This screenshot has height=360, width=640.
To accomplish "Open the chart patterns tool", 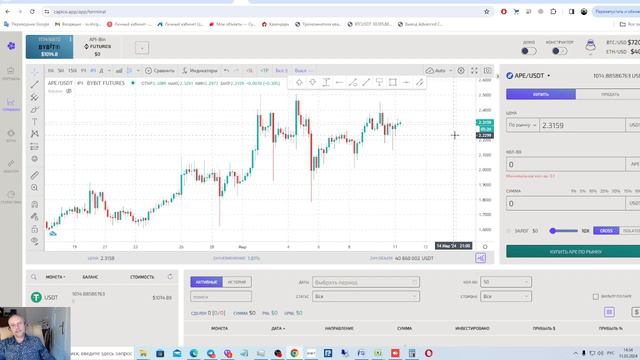I will click(35, 134).
